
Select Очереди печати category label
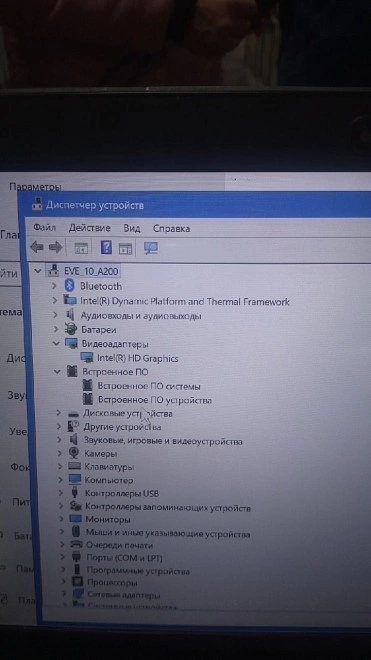120,546
